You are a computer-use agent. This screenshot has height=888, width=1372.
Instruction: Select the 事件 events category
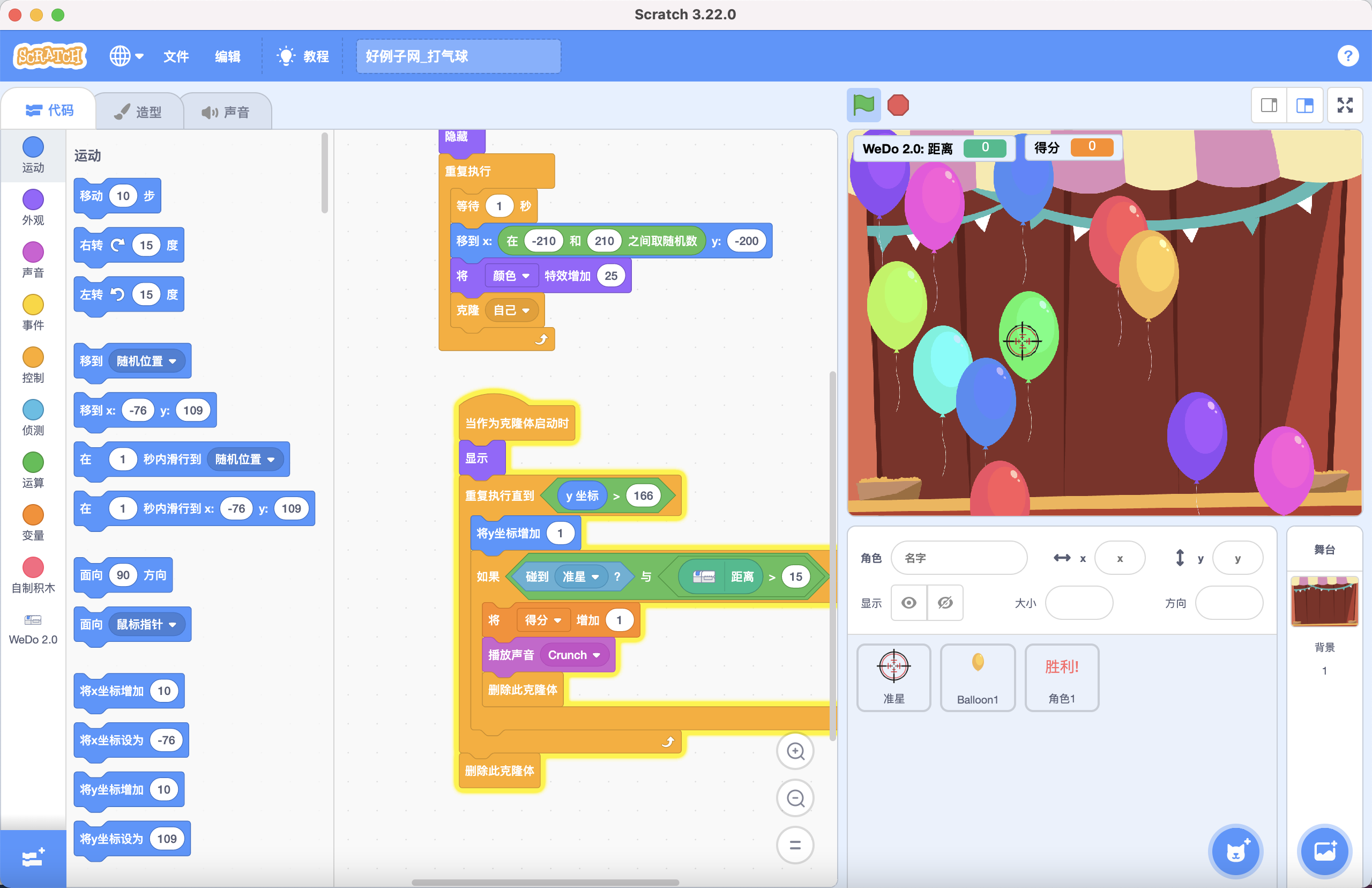[33, 312]
